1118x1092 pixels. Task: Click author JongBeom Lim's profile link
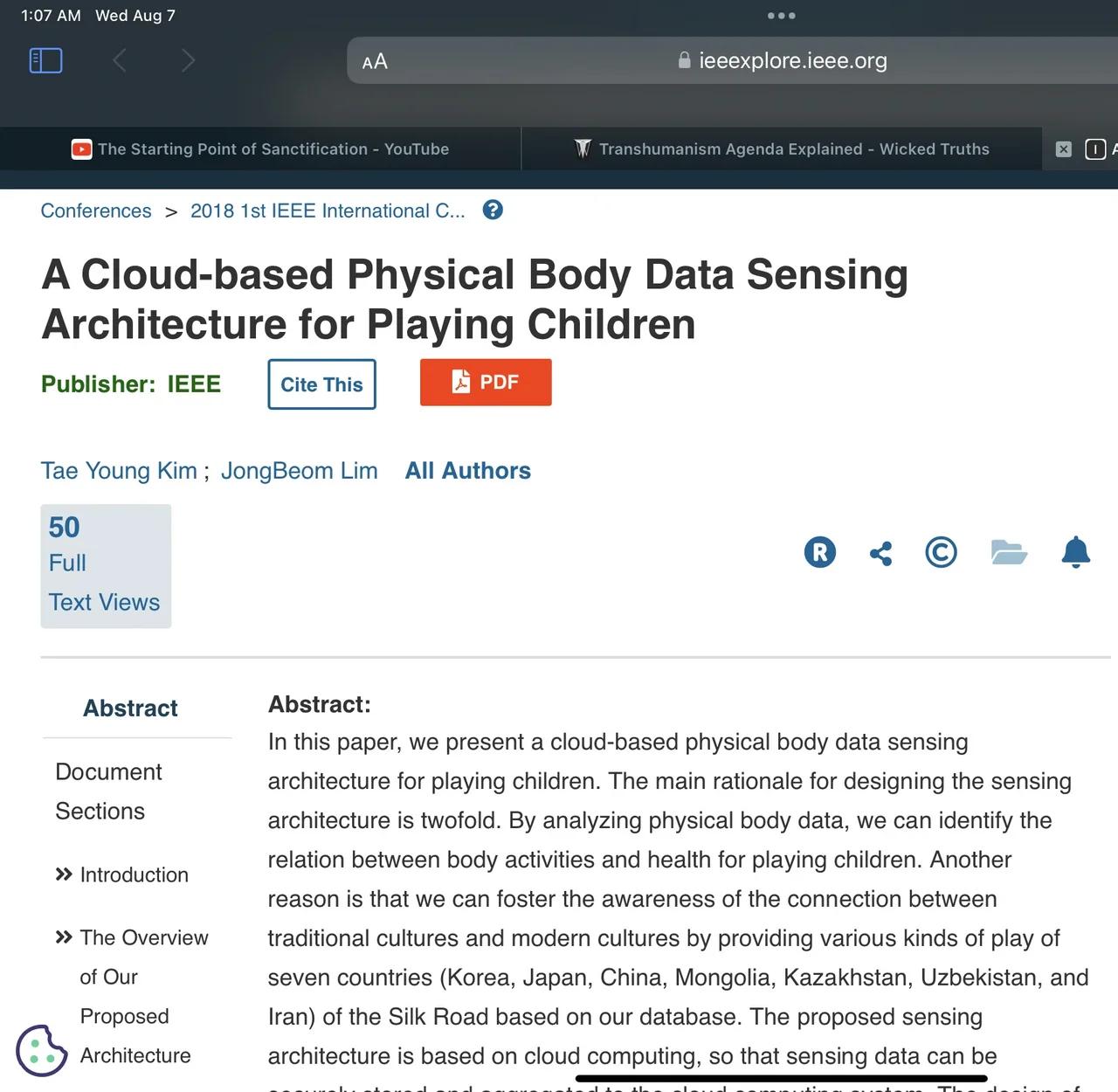(299, 470)
